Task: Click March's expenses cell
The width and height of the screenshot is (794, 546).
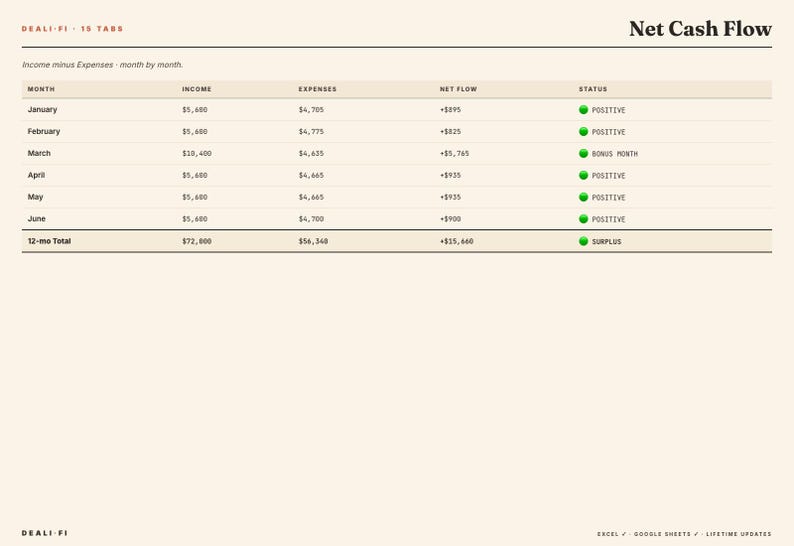Action: point(311,153)
